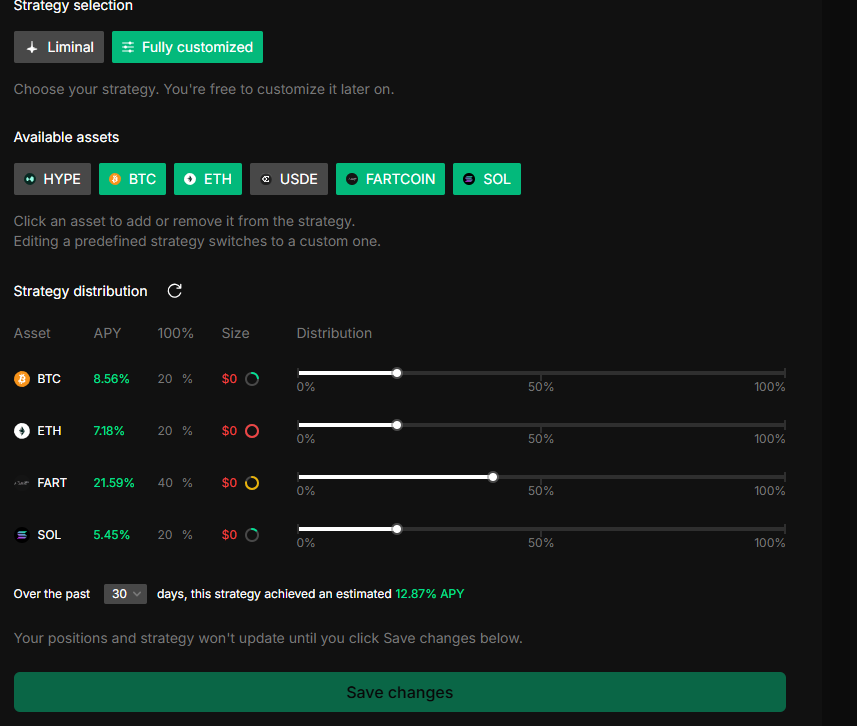
Task: Toggle BTC asset chip
Action: [x=132, y=179]
